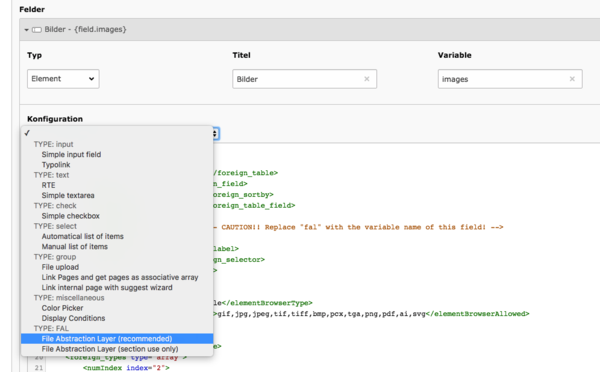Click Konfiguration select stepper arrows
The width and height of the screenshot is (600, 372).
[215, 134]
